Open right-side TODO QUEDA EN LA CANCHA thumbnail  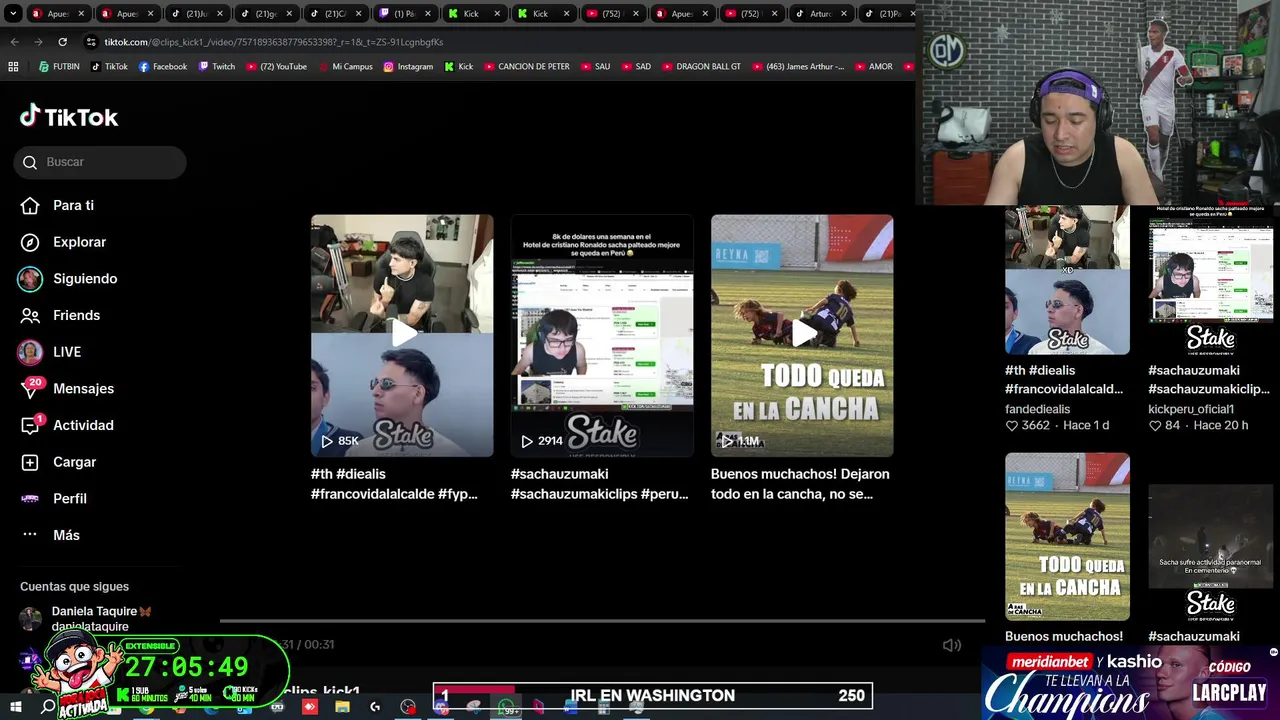point(1067,536)
